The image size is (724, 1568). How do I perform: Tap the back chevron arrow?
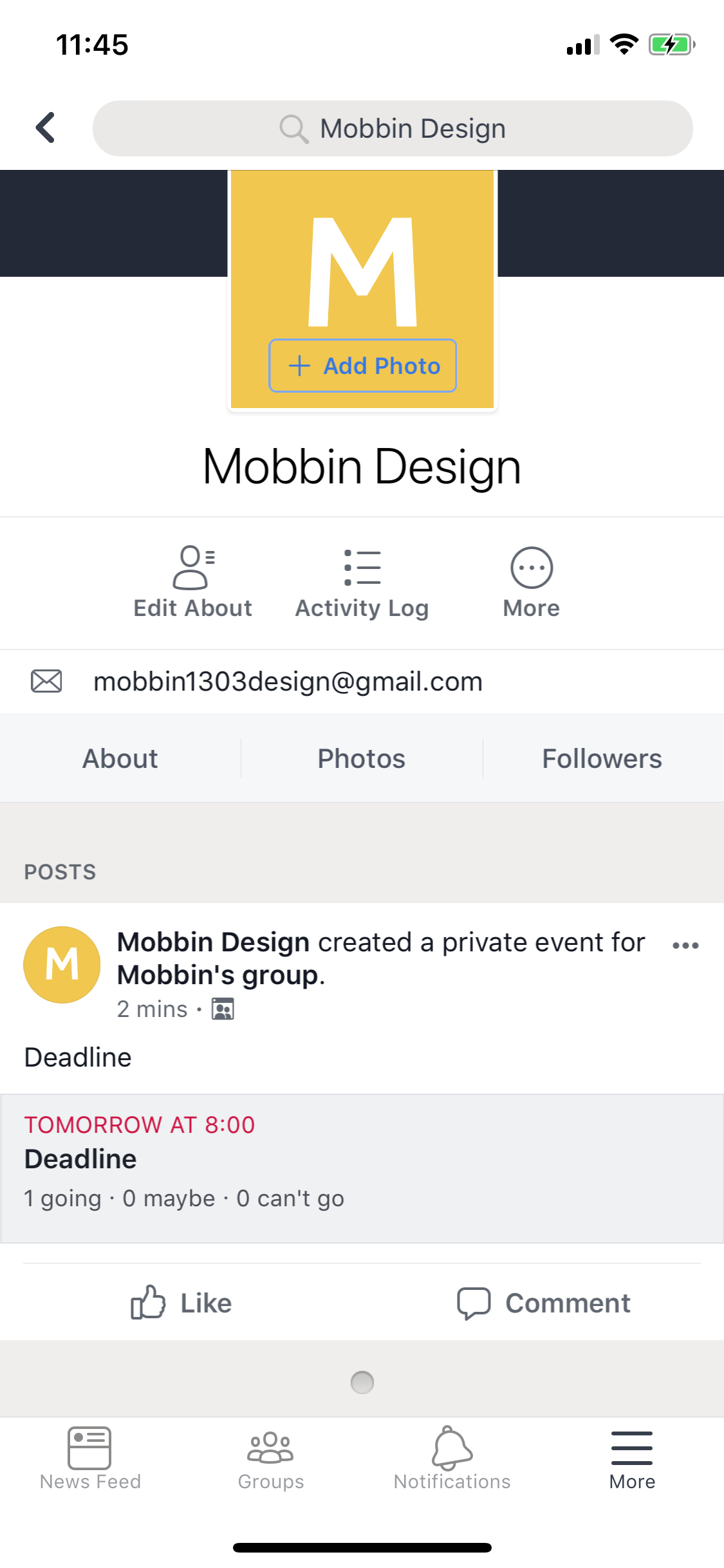(x=45, y=127)
